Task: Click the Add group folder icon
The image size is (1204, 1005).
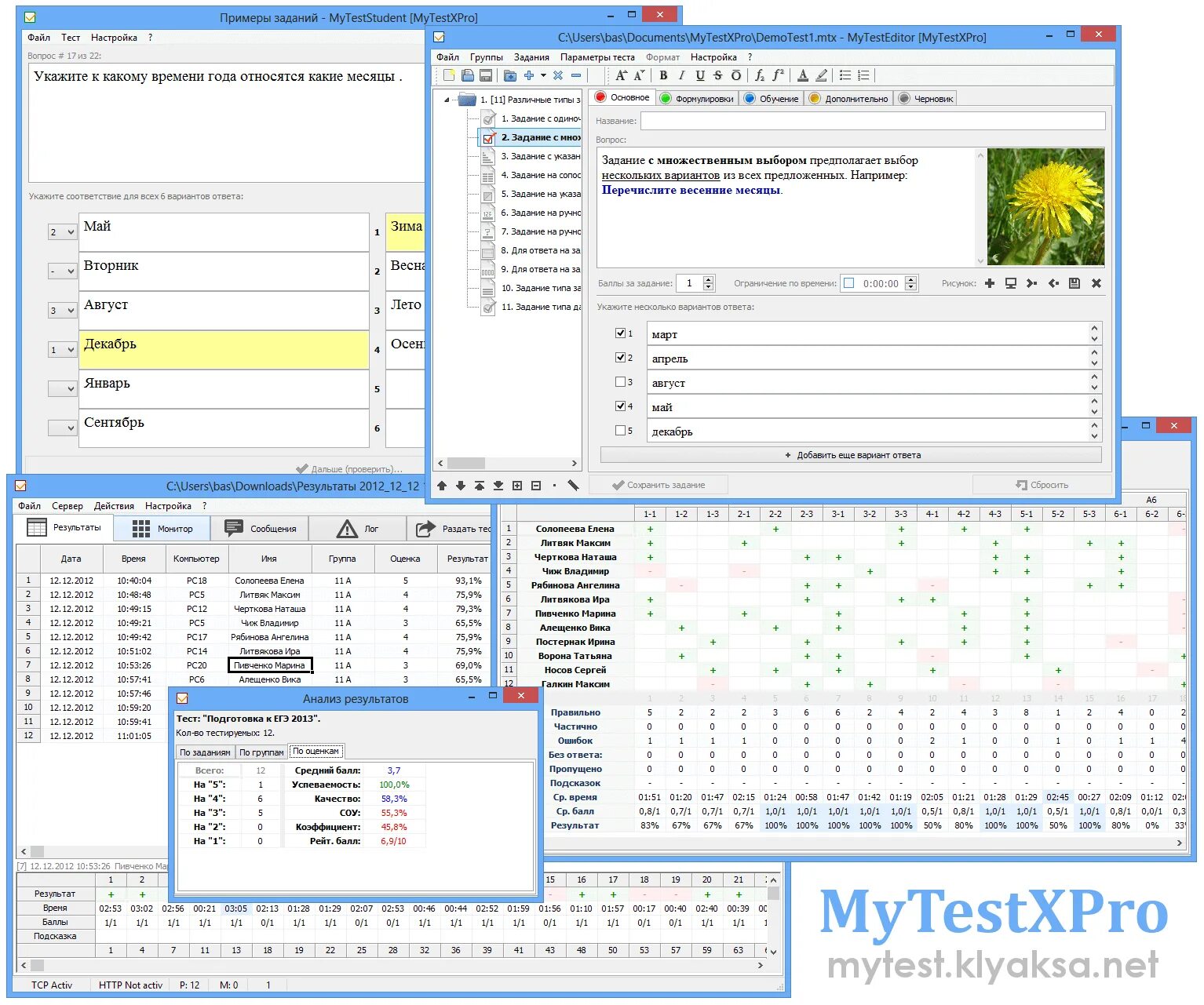Action: coord(510,75)
